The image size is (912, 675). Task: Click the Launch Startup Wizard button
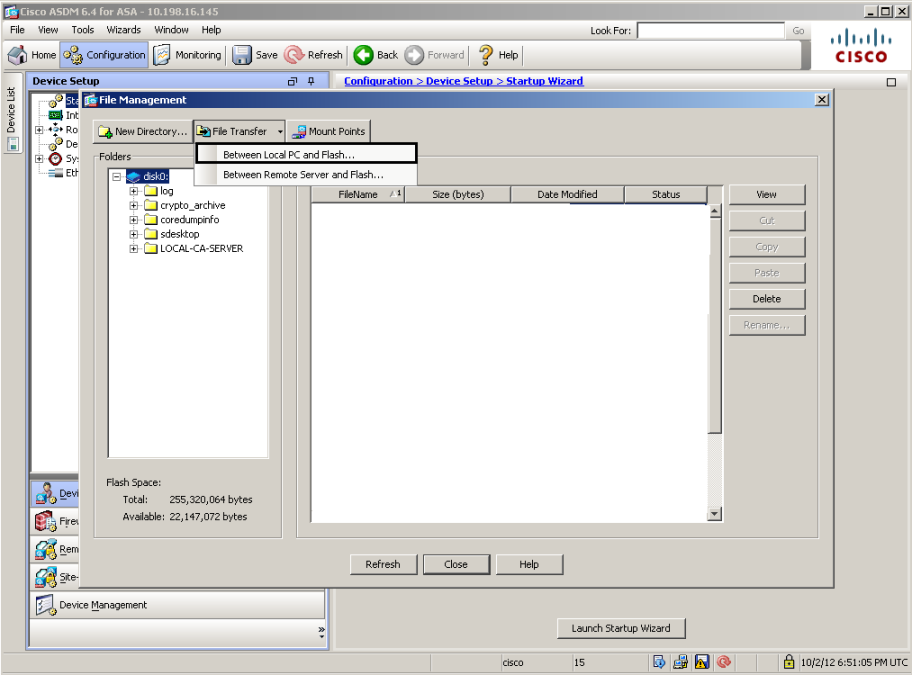point(621,628)
